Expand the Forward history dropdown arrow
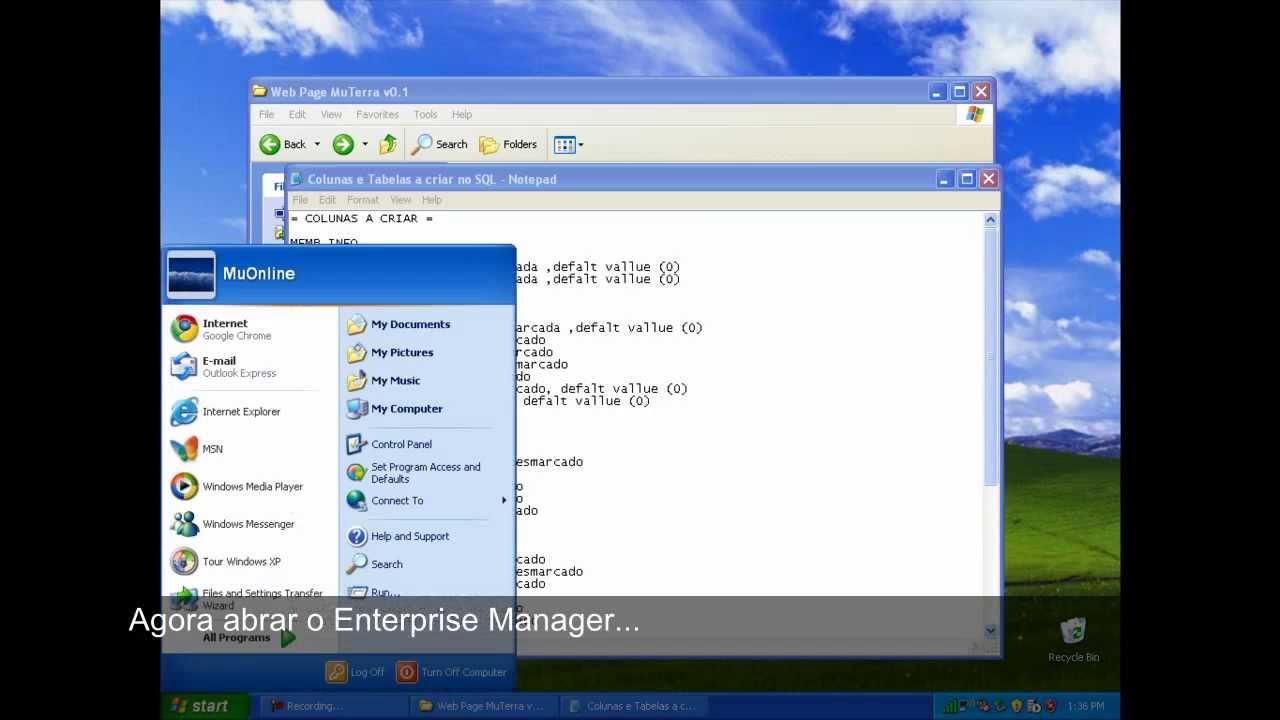 pos(364,145)
